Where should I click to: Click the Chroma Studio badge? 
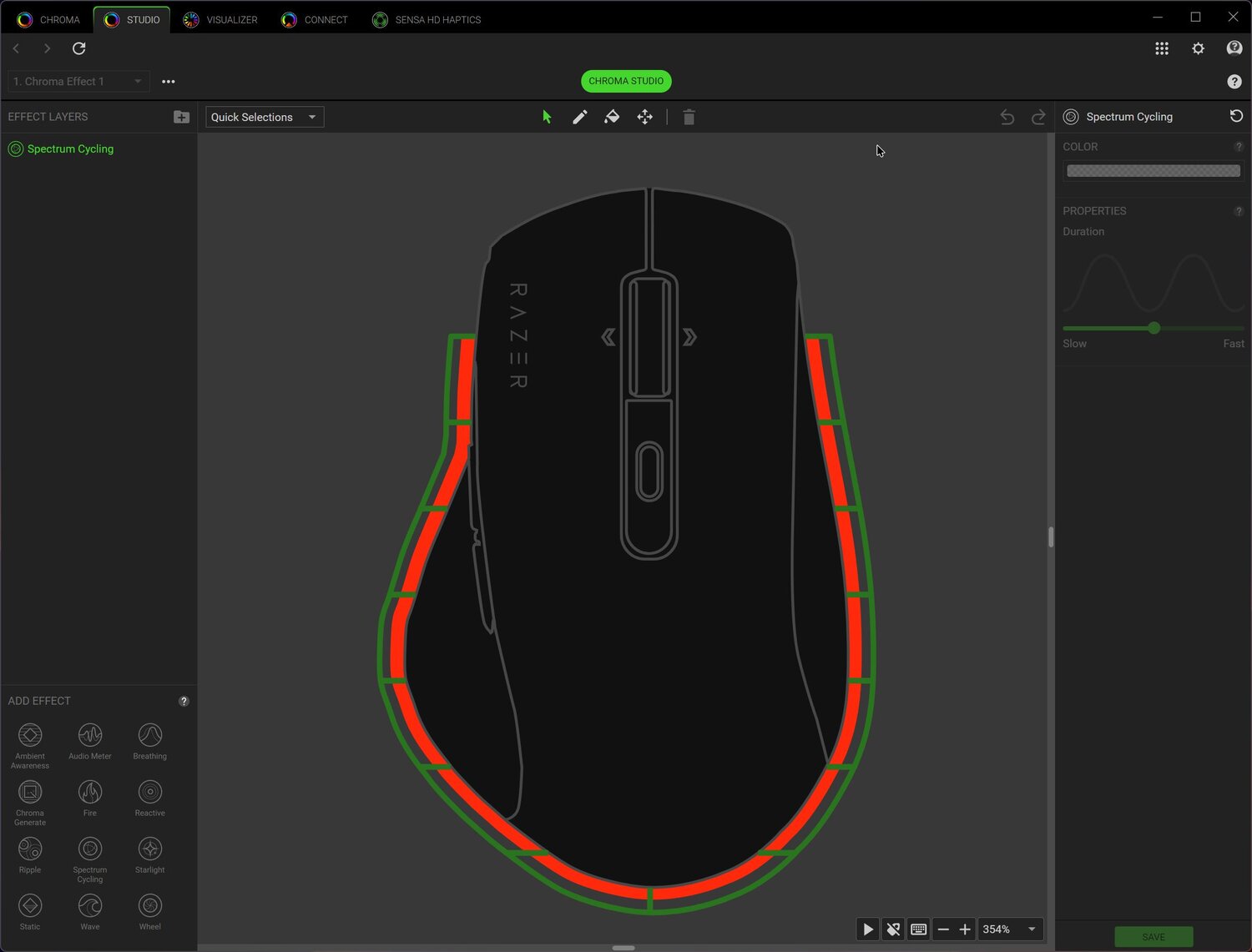[626, 81]
